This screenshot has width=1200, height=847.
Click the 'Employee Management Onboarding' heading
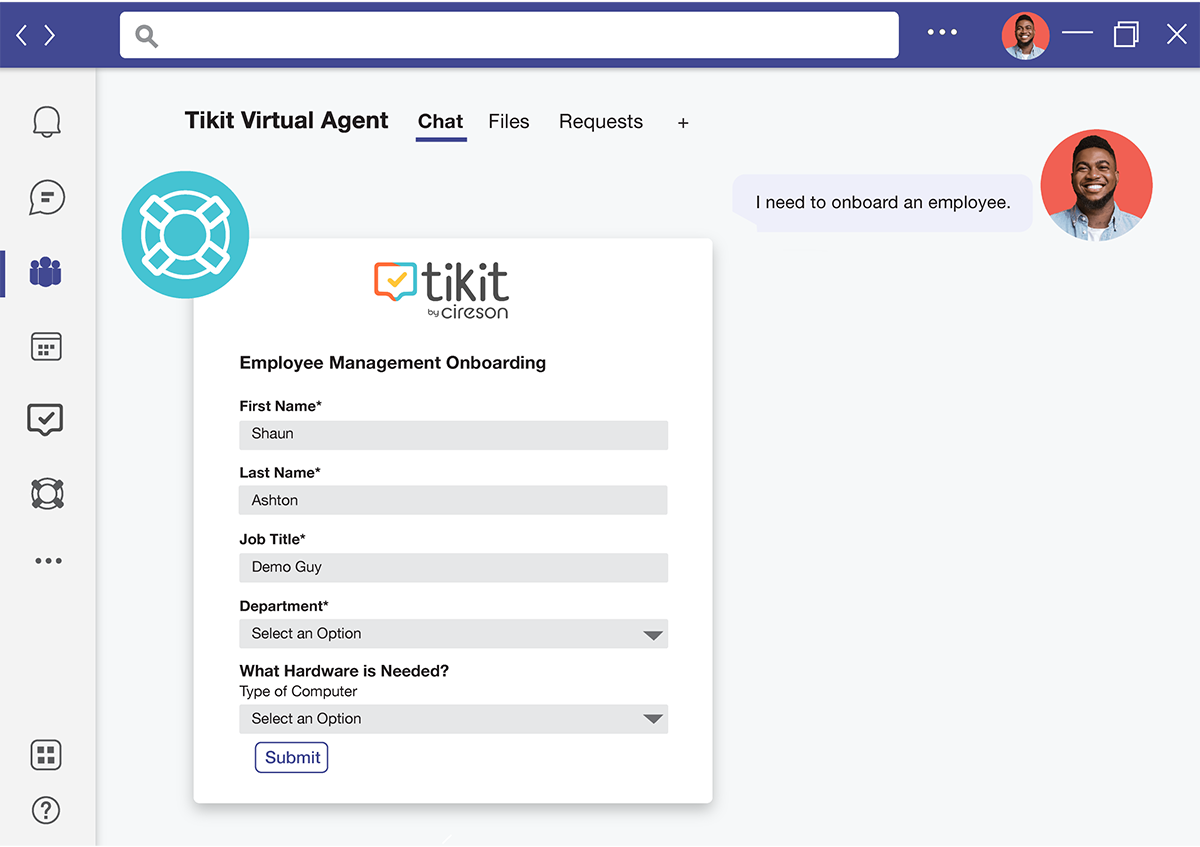(x=393, y=363)
